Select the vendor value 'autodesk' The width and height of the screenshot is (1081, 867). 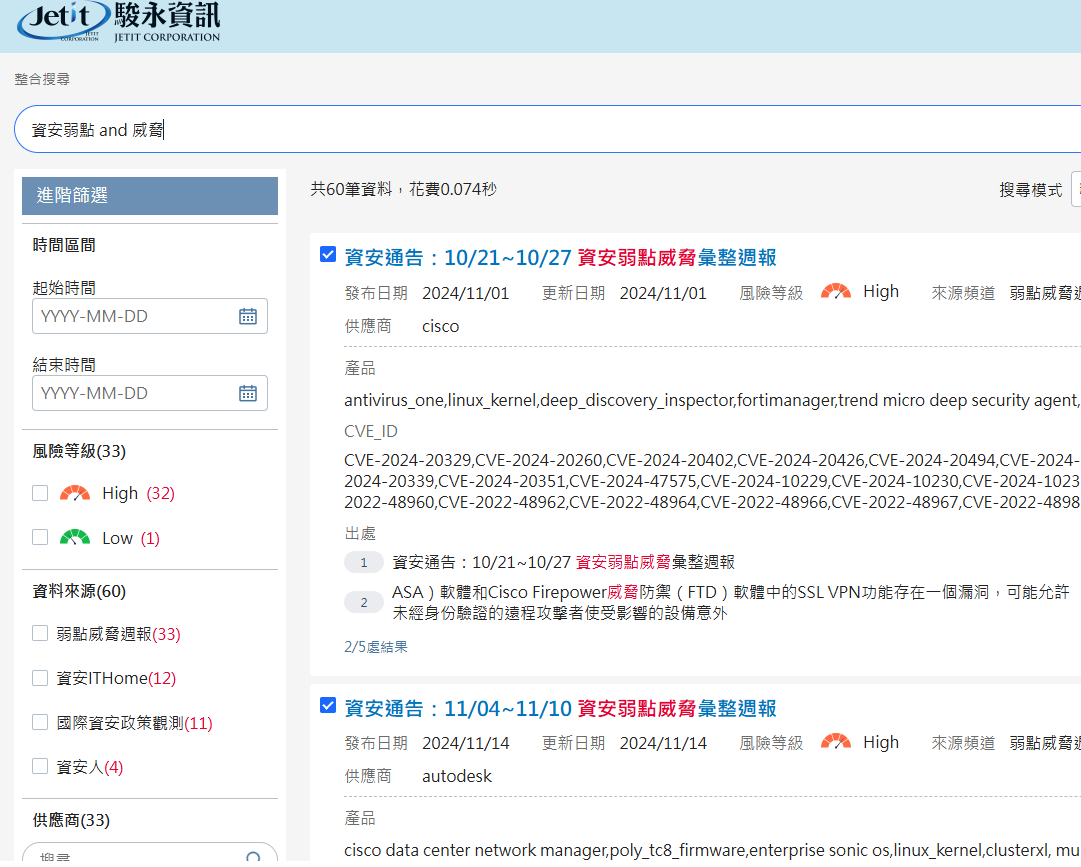tap(457, 776)
